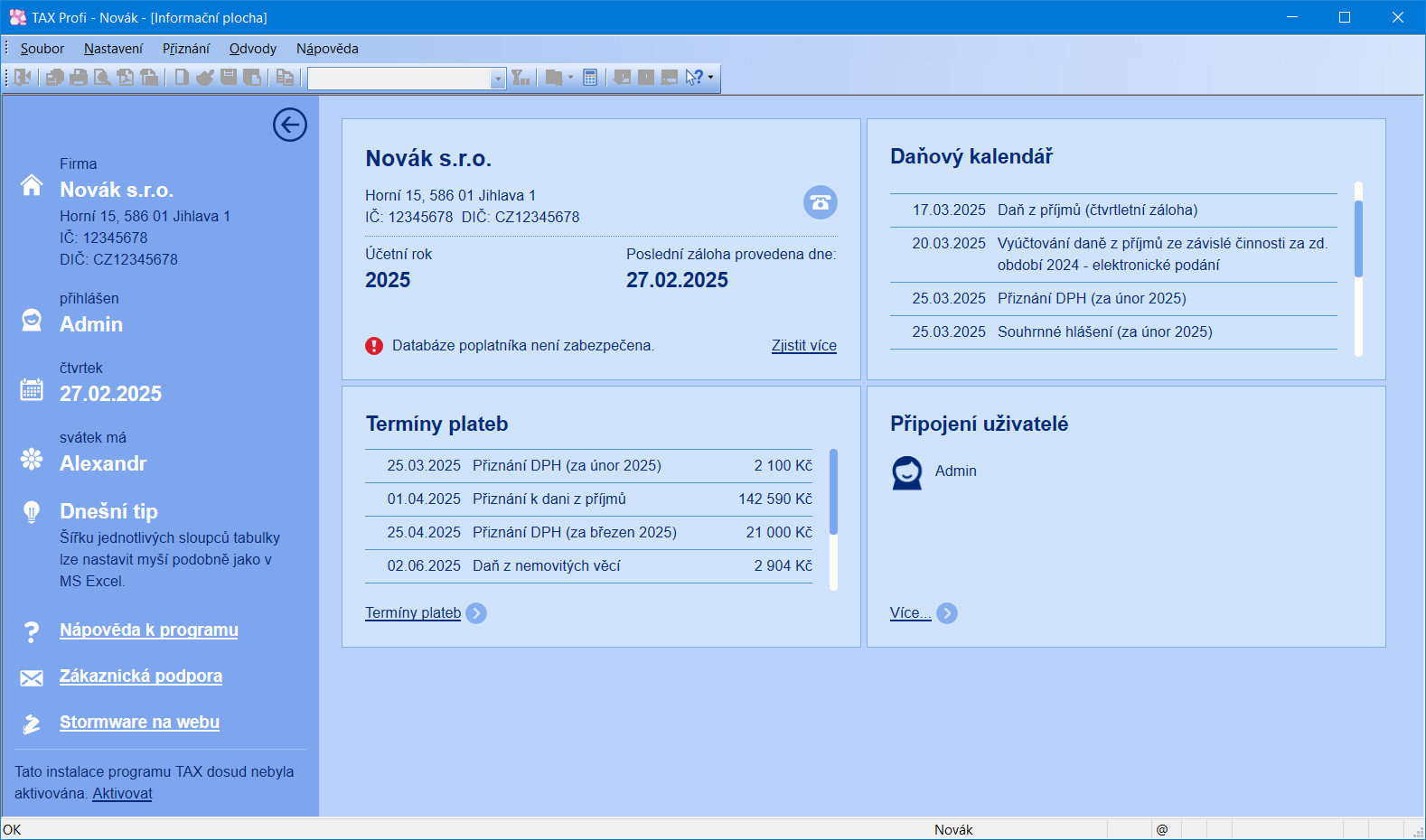The image size is (1426, 840).
Task: Click the amount '21 000 Kč'
Action: tap(779, 533)
